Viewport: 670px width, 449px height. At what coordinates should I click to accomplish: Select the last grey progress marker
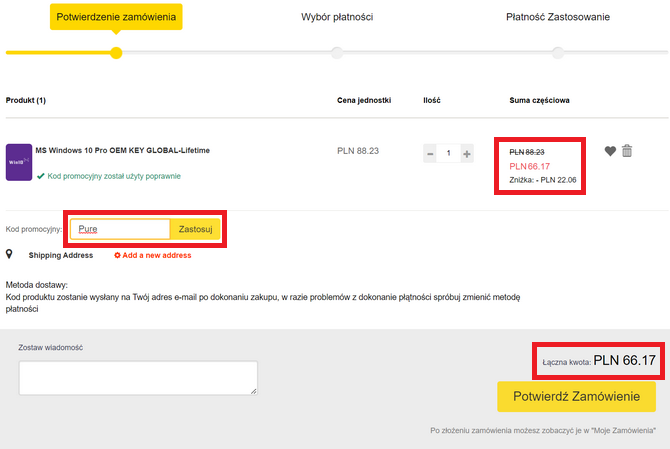pos(558,53)
